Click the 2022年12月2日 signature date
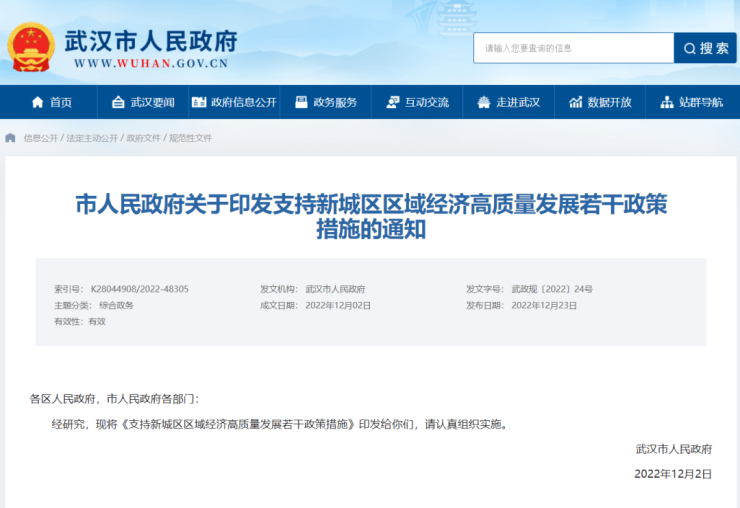The width and height of the screenshot is (740, 508). (x=673, y=474)
